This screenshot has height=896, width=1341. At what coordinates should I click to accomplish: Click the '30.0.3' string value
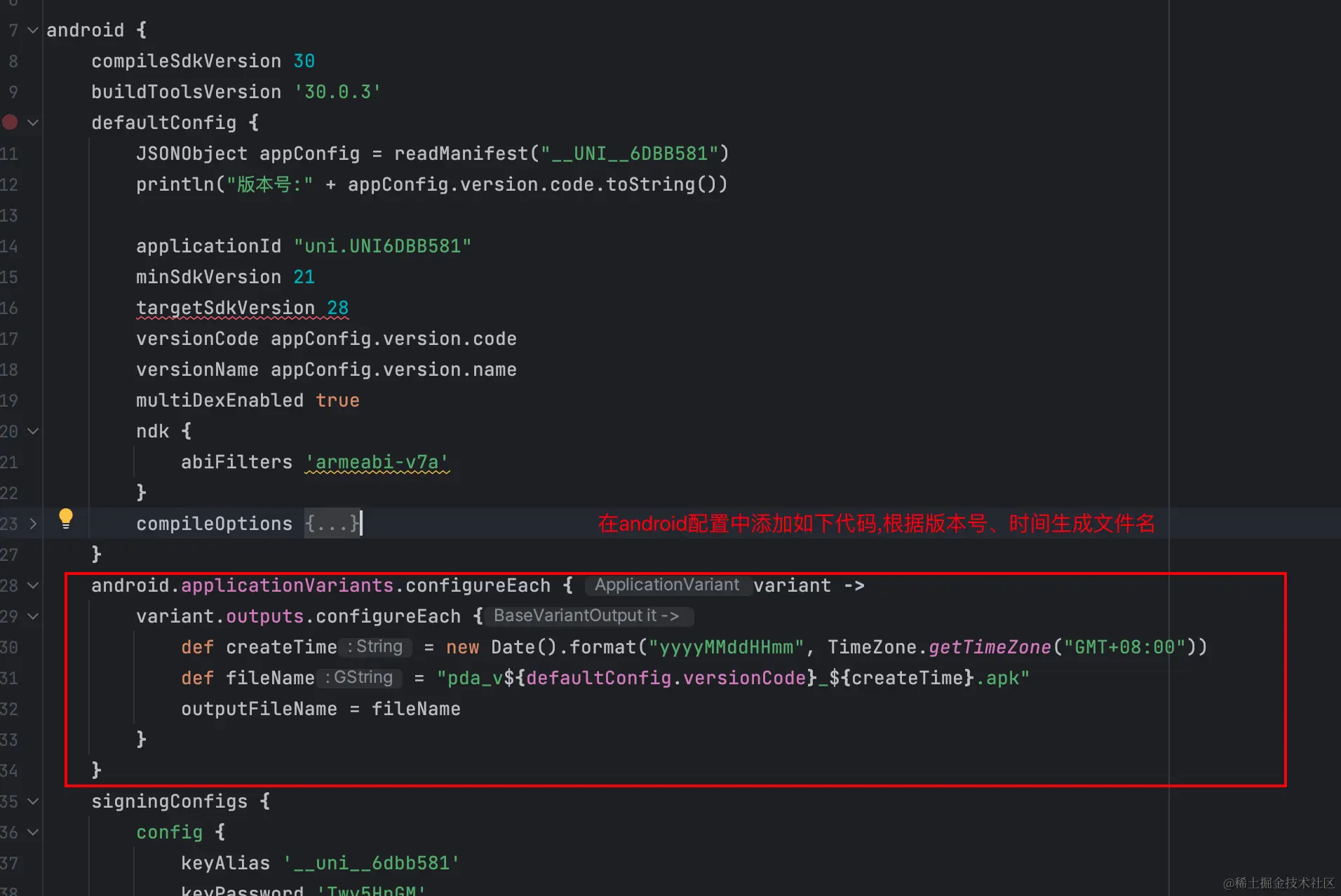[x=337, y=92]
